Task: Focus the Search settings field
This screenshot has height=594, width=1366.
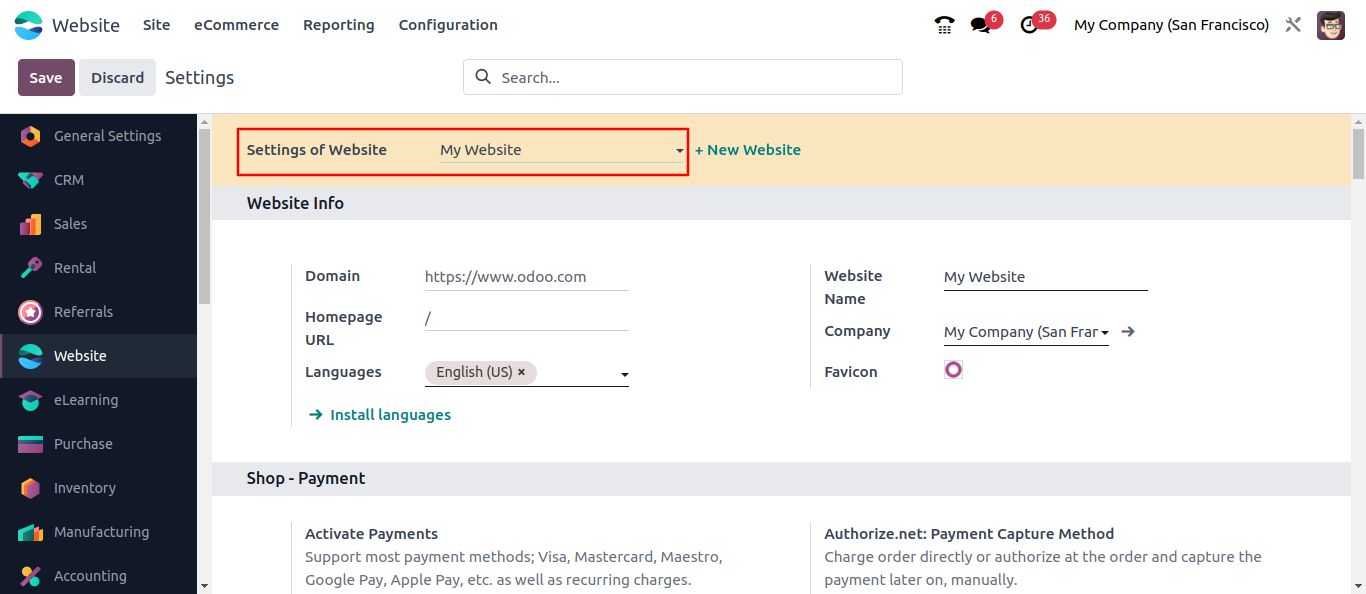Action: [x=683, y=77]
